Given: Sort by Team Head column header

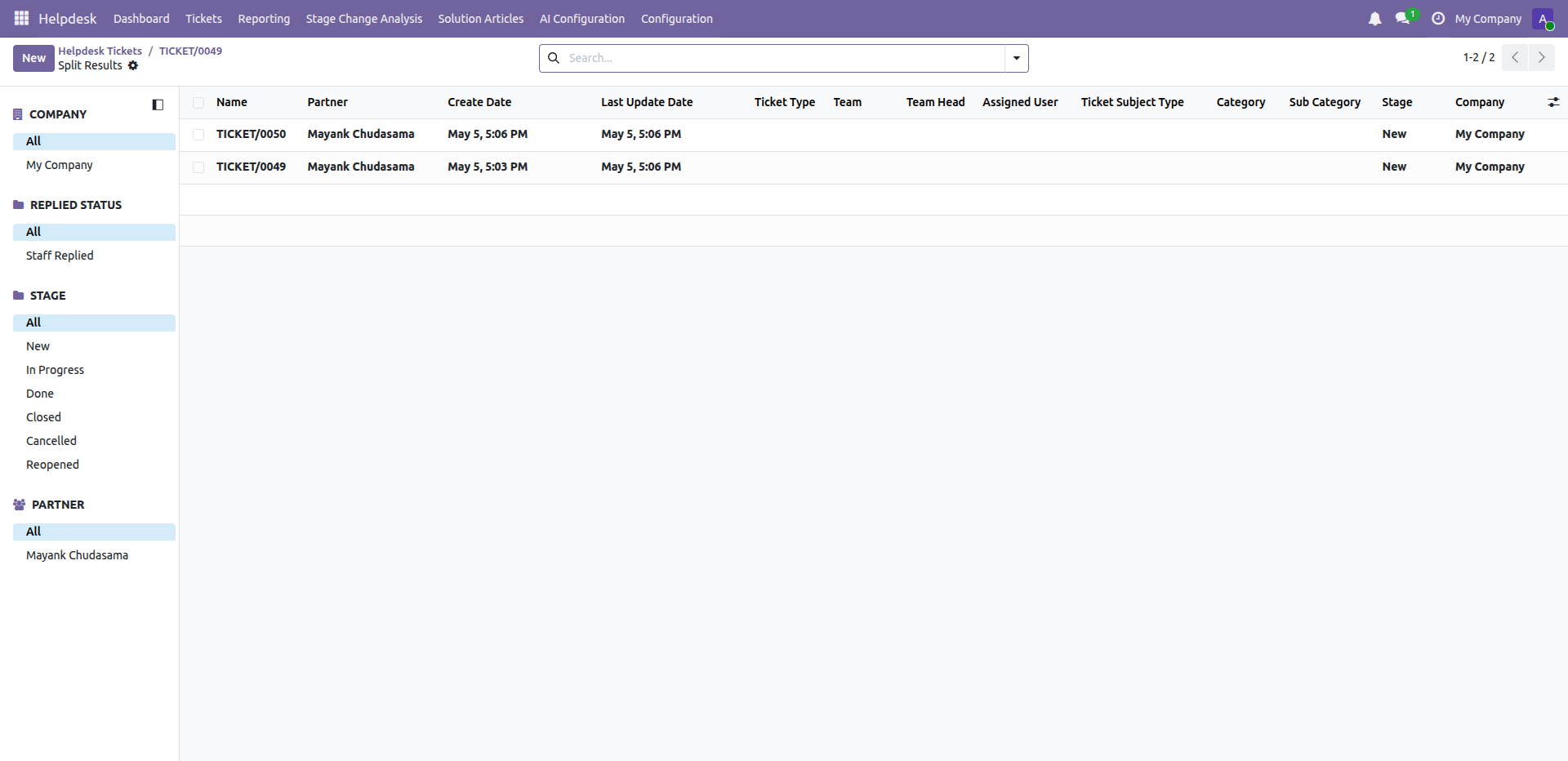Looking at the screenshot, I should (935, 102).
